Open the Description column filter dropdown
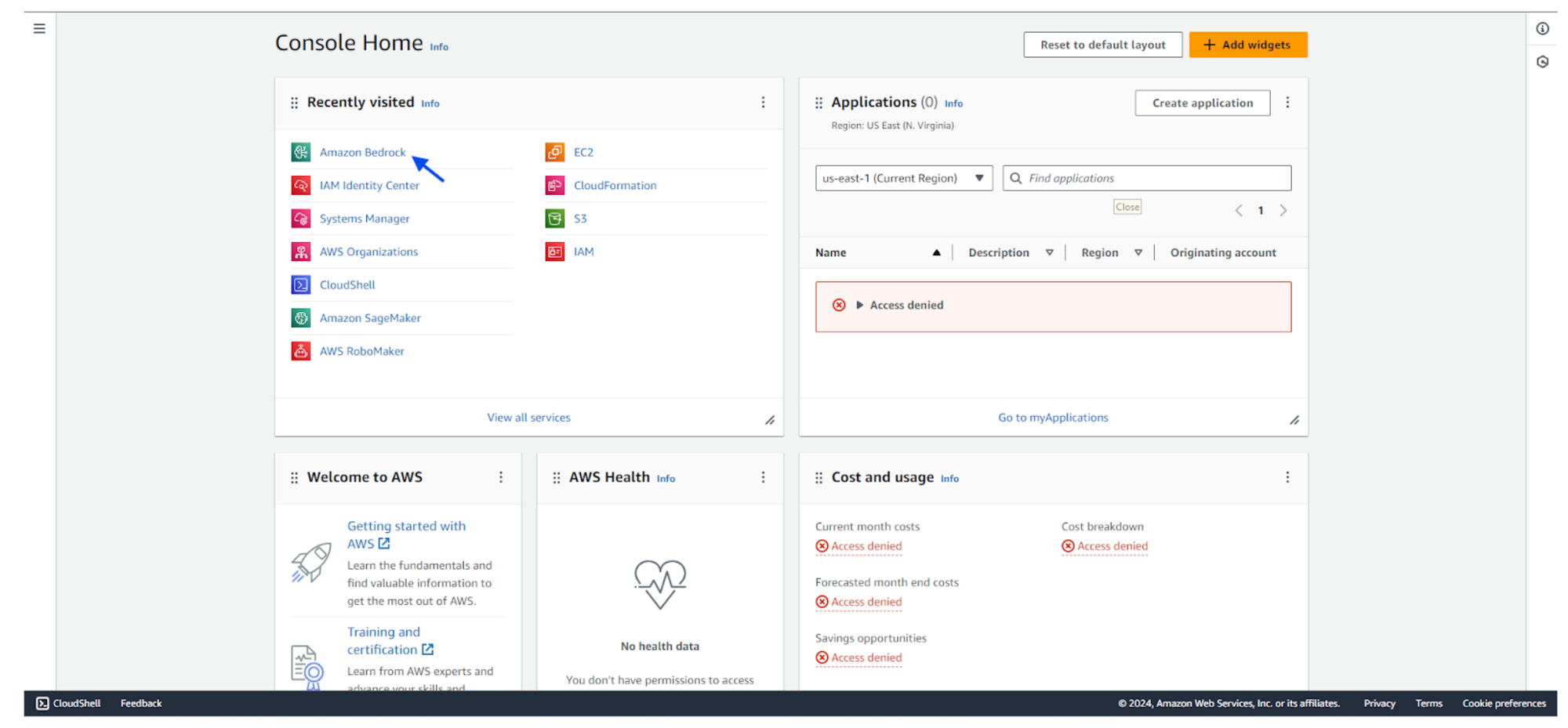Screen dimensions: 1568x728 coord(1049,252)
